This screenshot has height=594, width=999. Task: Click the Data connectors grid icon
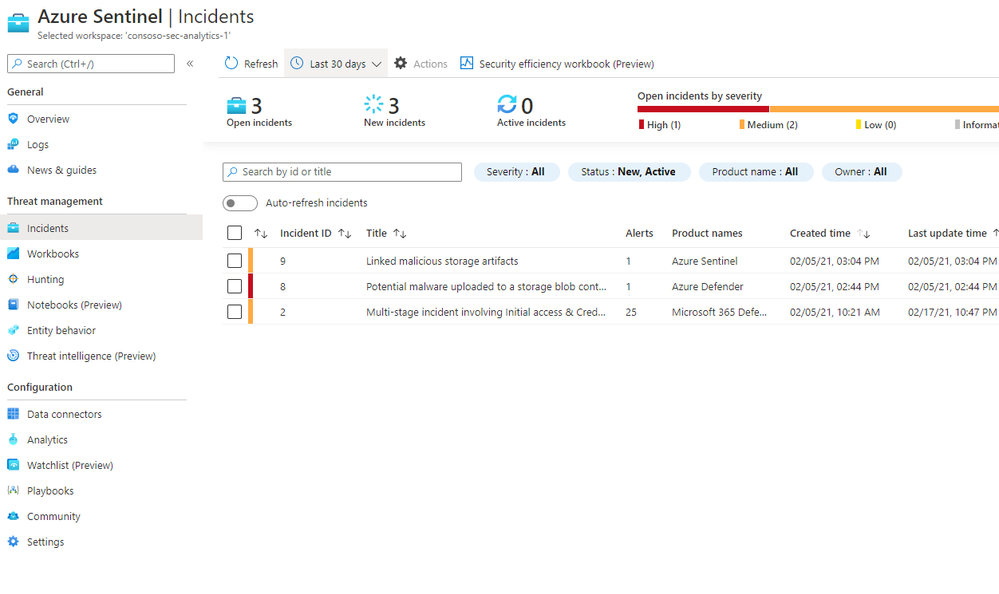[x=13, y=414]
